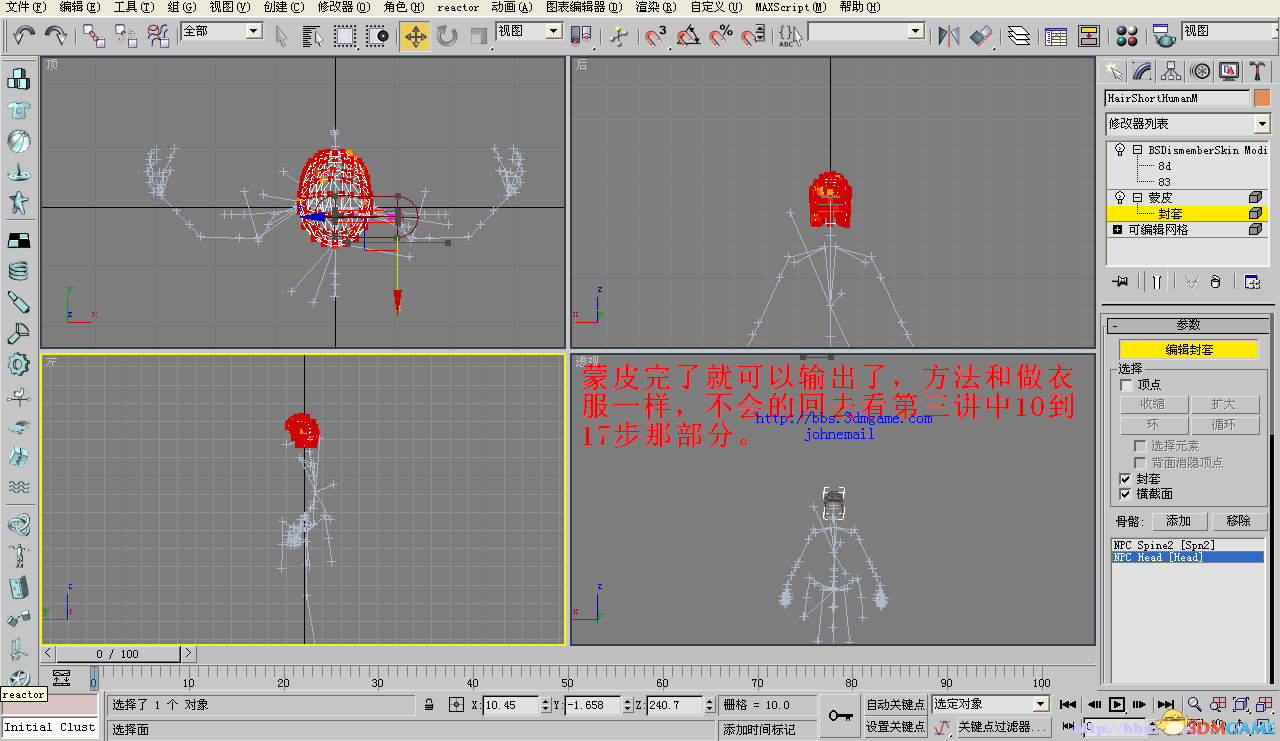Activate the Select and Rotate tool
1280x741 pixels.
447,36
